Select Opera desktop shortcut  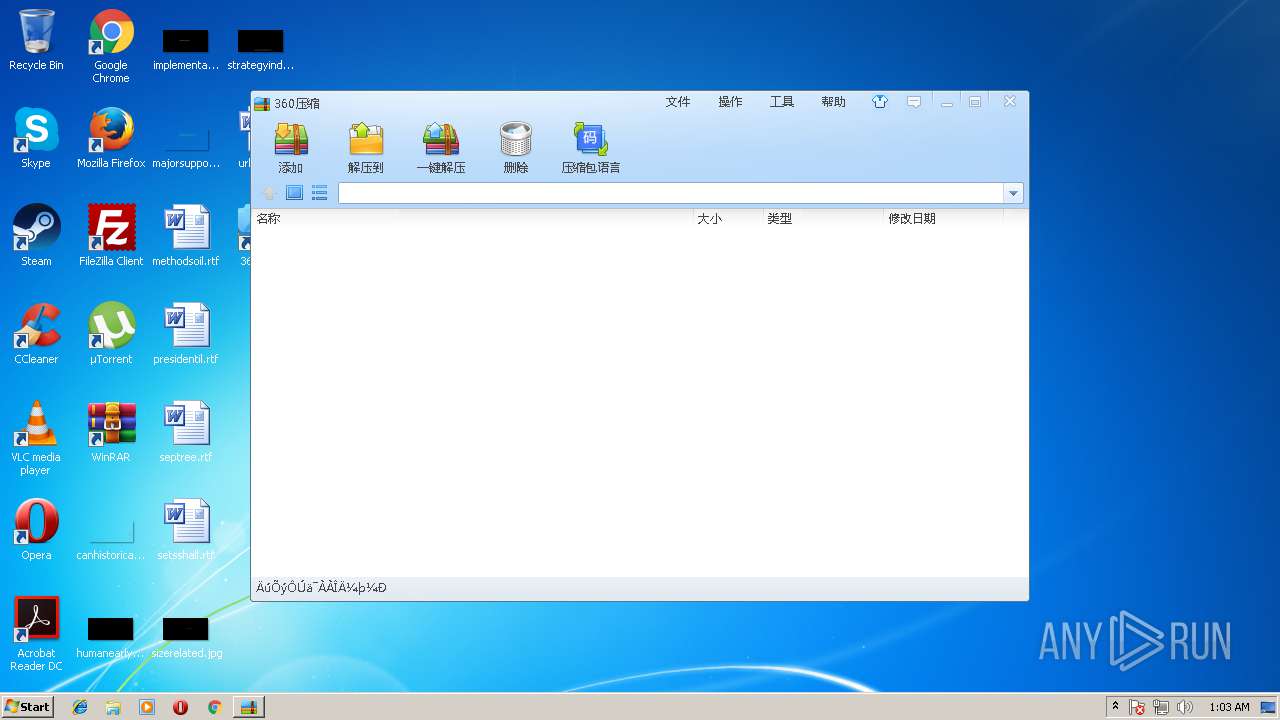(36, 530)
